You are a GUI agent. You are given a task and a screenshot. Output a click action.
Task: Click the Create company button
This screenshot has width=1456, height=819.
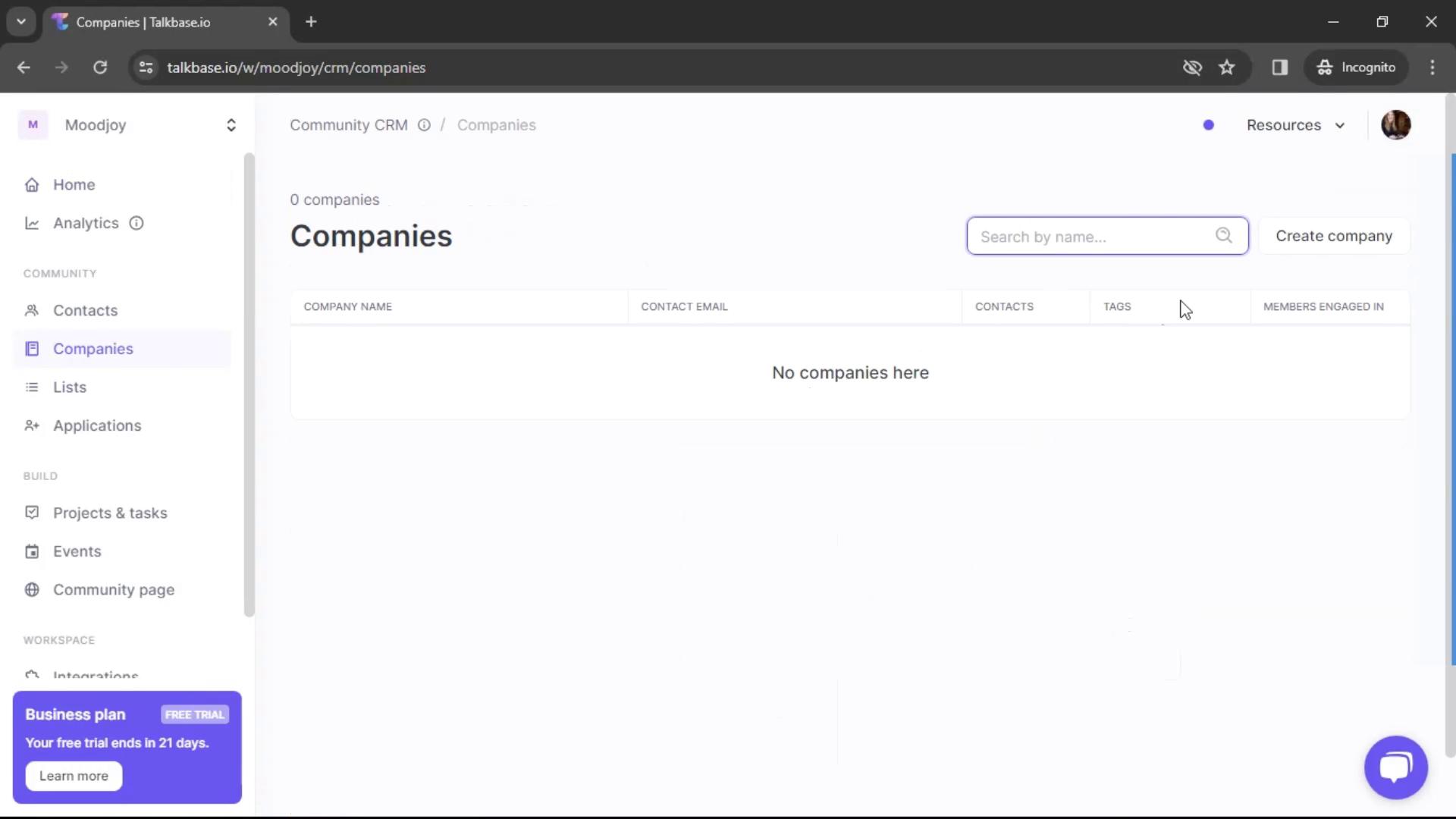1334,235
